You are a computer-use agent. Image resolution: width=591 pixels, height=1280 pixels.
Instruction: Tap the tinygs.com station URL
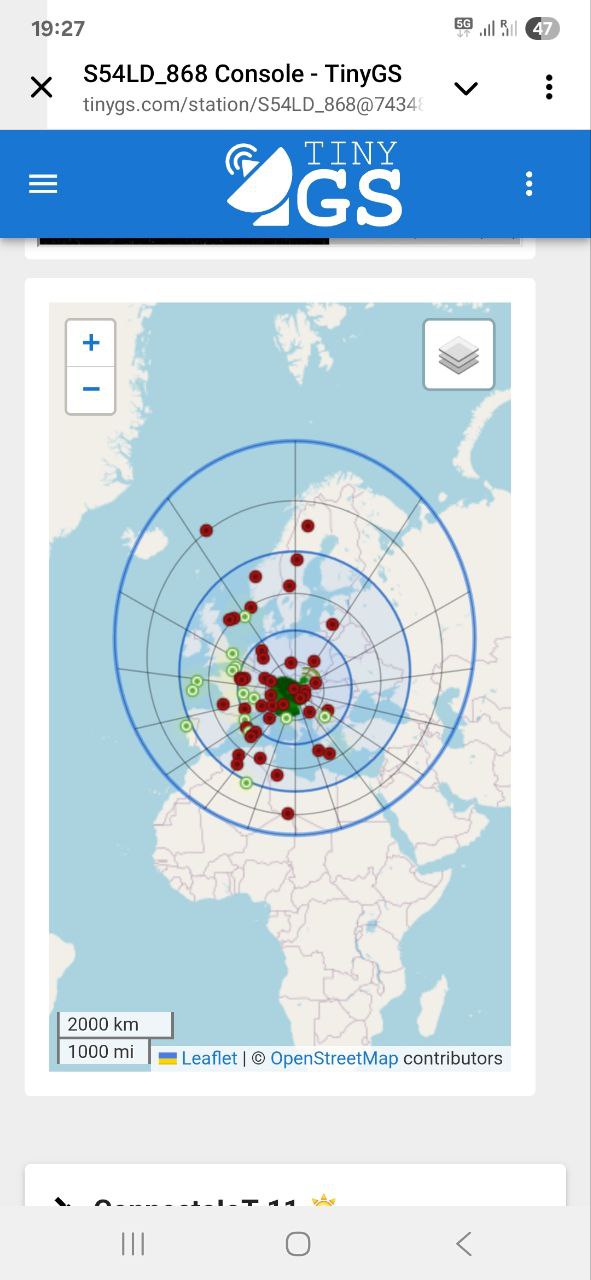[x=254, y=105]
